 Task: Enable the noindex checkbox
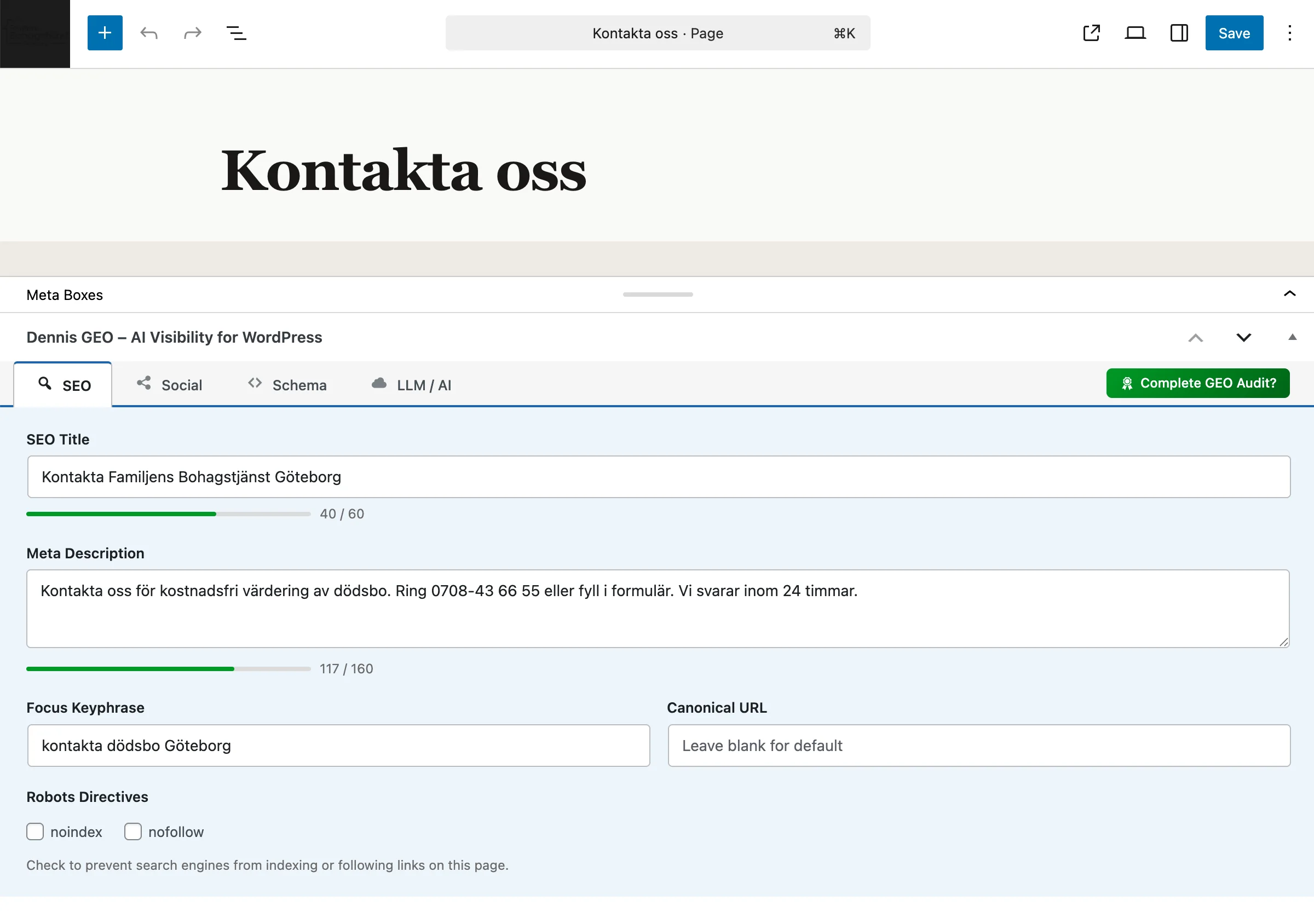coord(36,831)
